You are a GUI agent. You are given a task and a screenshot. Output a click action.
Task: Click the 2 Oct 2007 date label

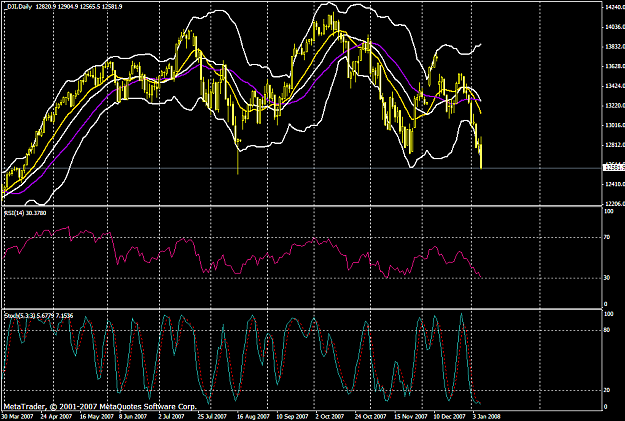pos(330,417)
